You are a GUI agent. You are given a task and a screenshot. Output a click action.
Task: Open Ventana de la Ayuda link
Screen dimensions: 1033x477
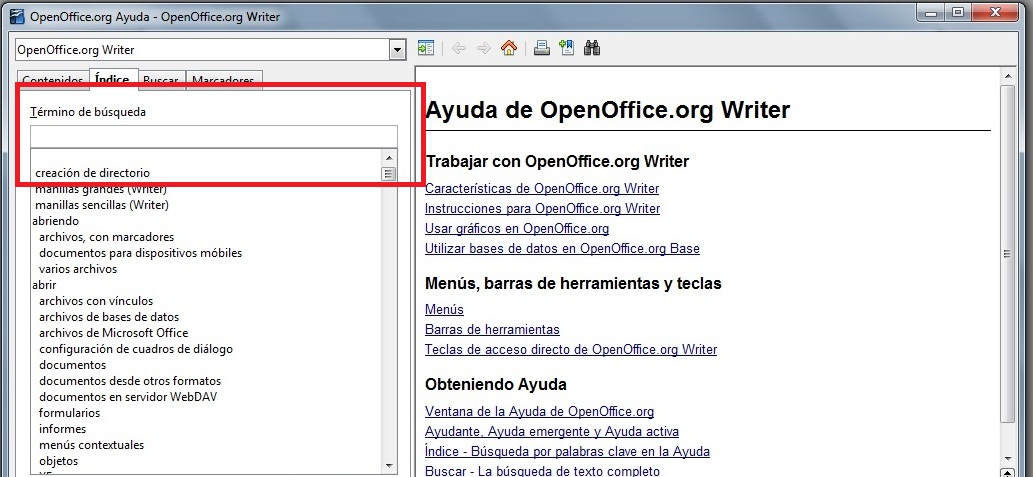coord(539,412)
